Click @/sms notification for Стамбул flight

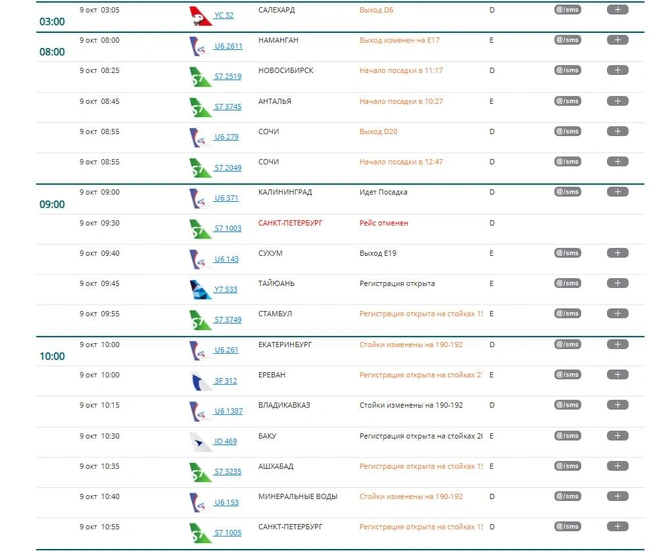tap(568, 313)
